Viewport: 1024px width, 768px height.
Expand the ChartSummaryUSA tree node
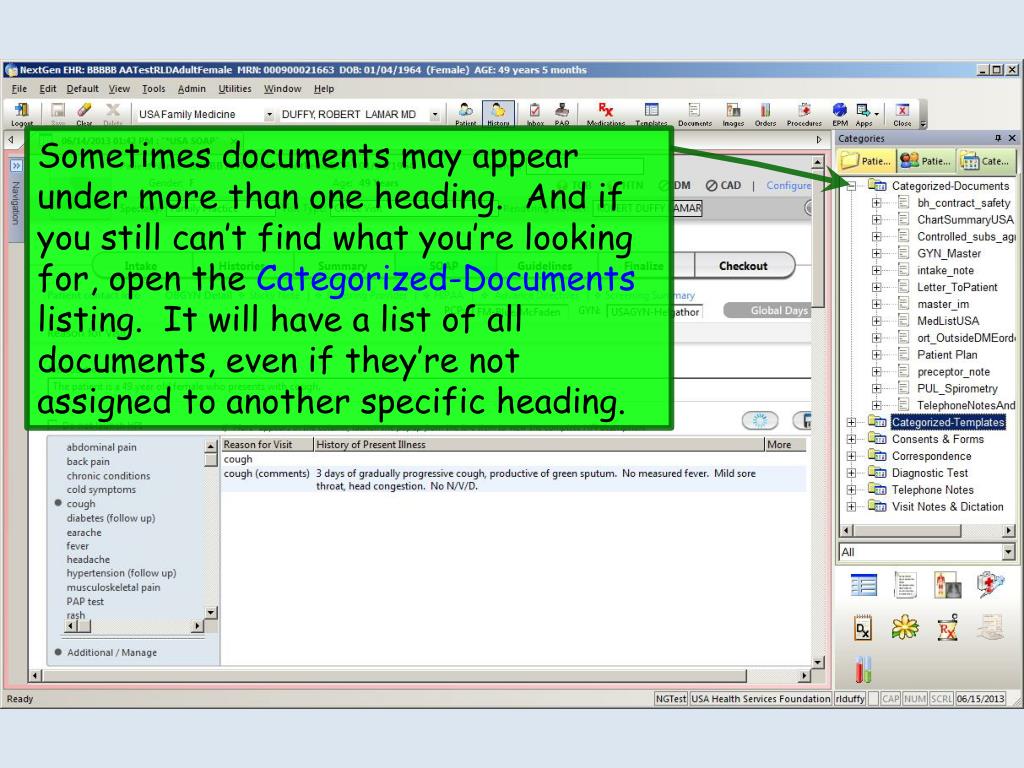point(876,219)
